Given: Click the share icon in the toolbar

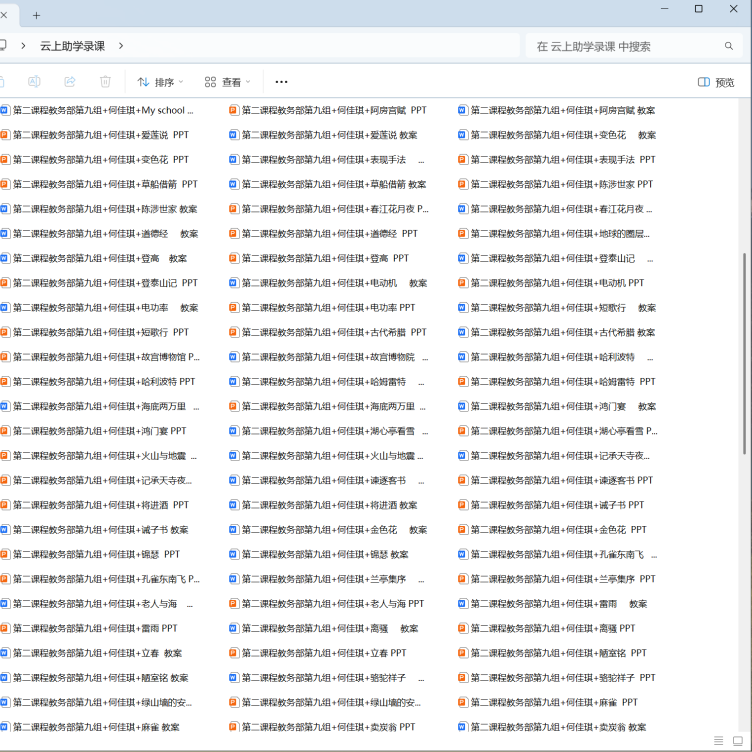Looking at the screenshot, I should tap(70, 82).
